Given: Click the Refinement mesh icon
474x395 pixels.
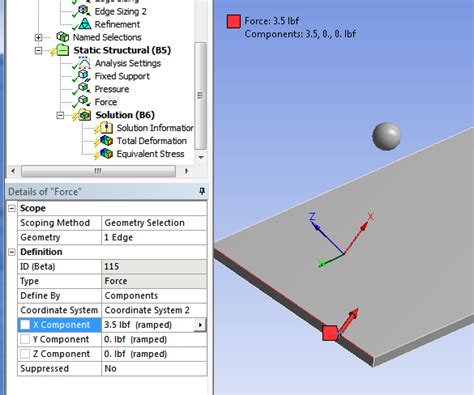Looking at the screenshot, I should click(x=85, y=24).
